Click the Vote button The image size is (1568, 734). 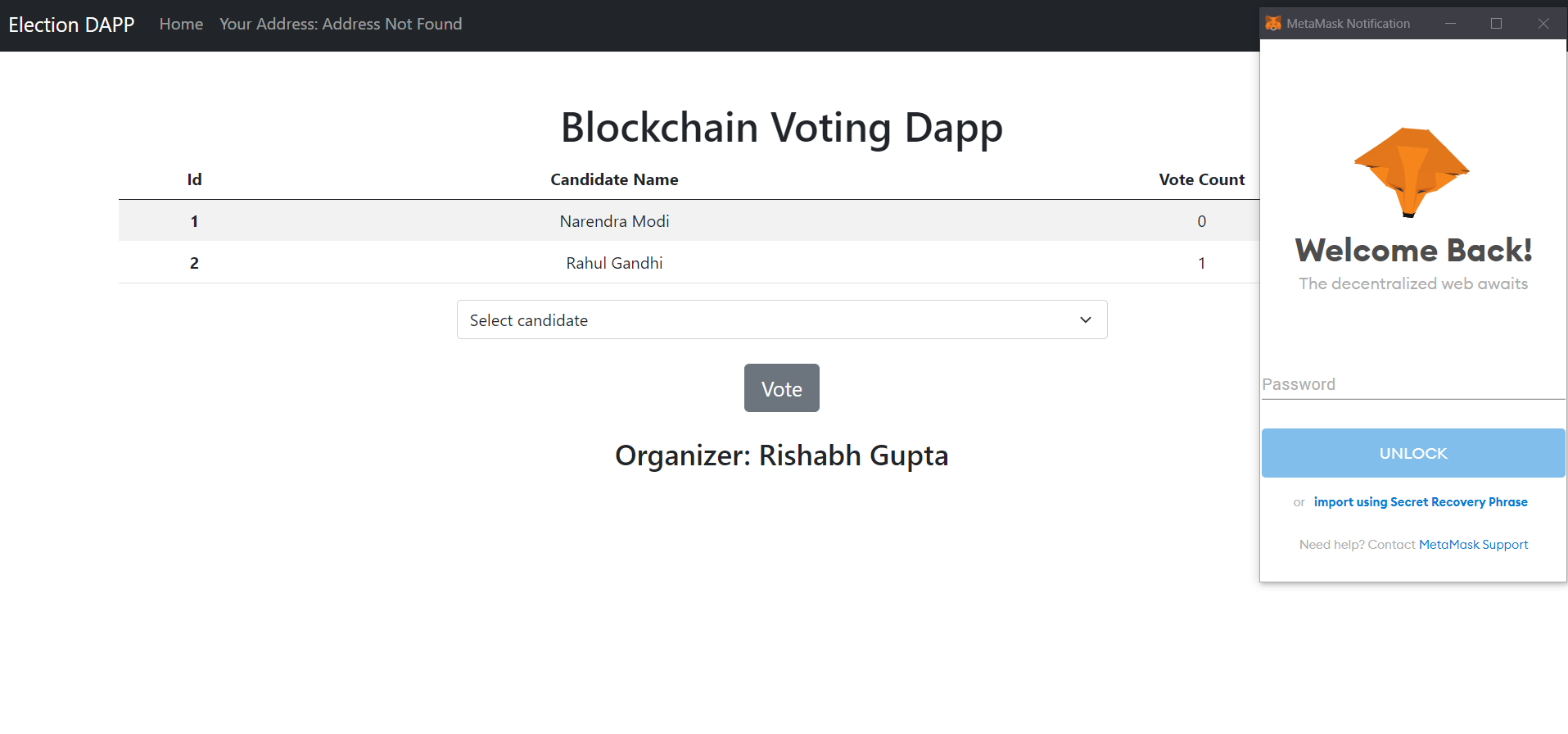782,388
